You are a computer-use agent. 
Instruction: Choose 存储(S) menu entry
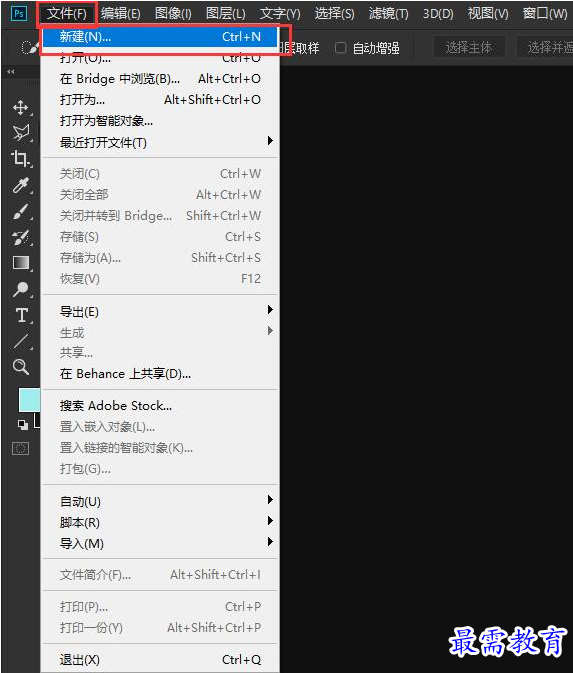pos(160,236)
